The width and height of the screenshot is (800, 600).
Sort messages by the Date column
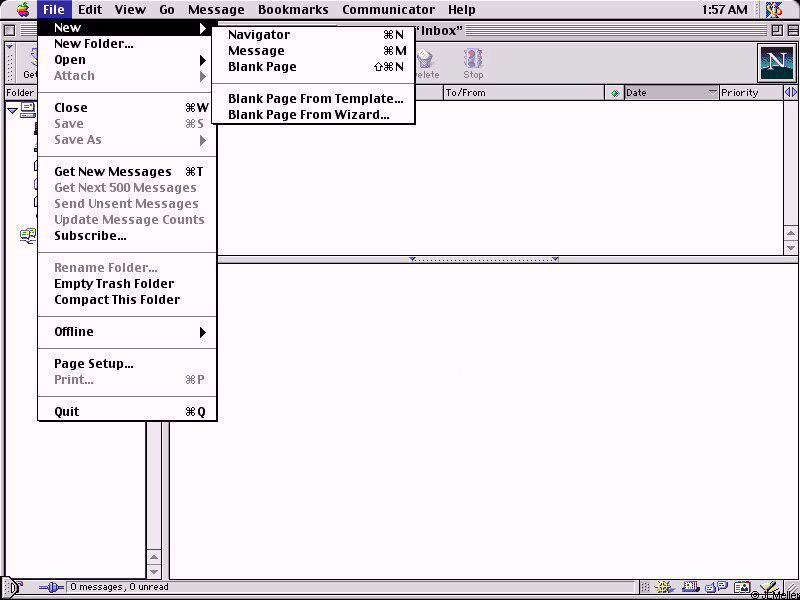[x=664, y=93]
